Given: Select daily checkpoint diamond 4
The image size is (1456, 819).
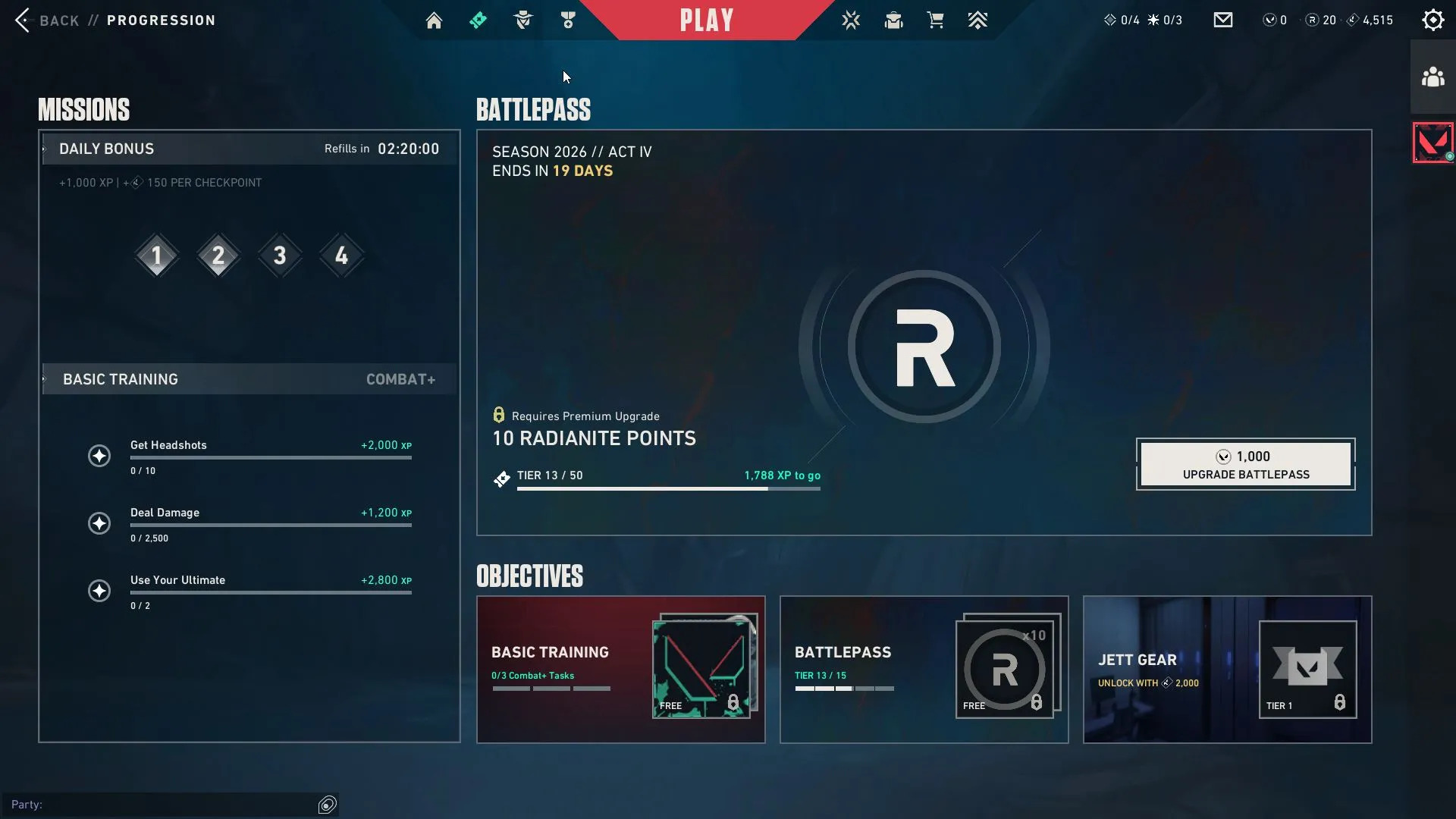Looking at the screenshot, I should pos(342,256).
